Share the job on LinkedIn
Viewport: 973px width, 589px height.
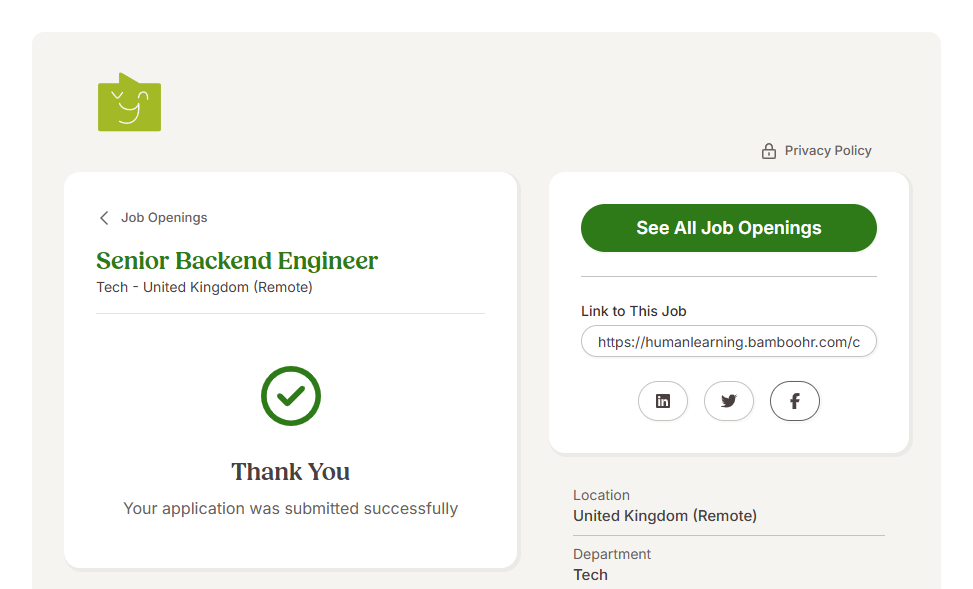(x=663, y=401)
